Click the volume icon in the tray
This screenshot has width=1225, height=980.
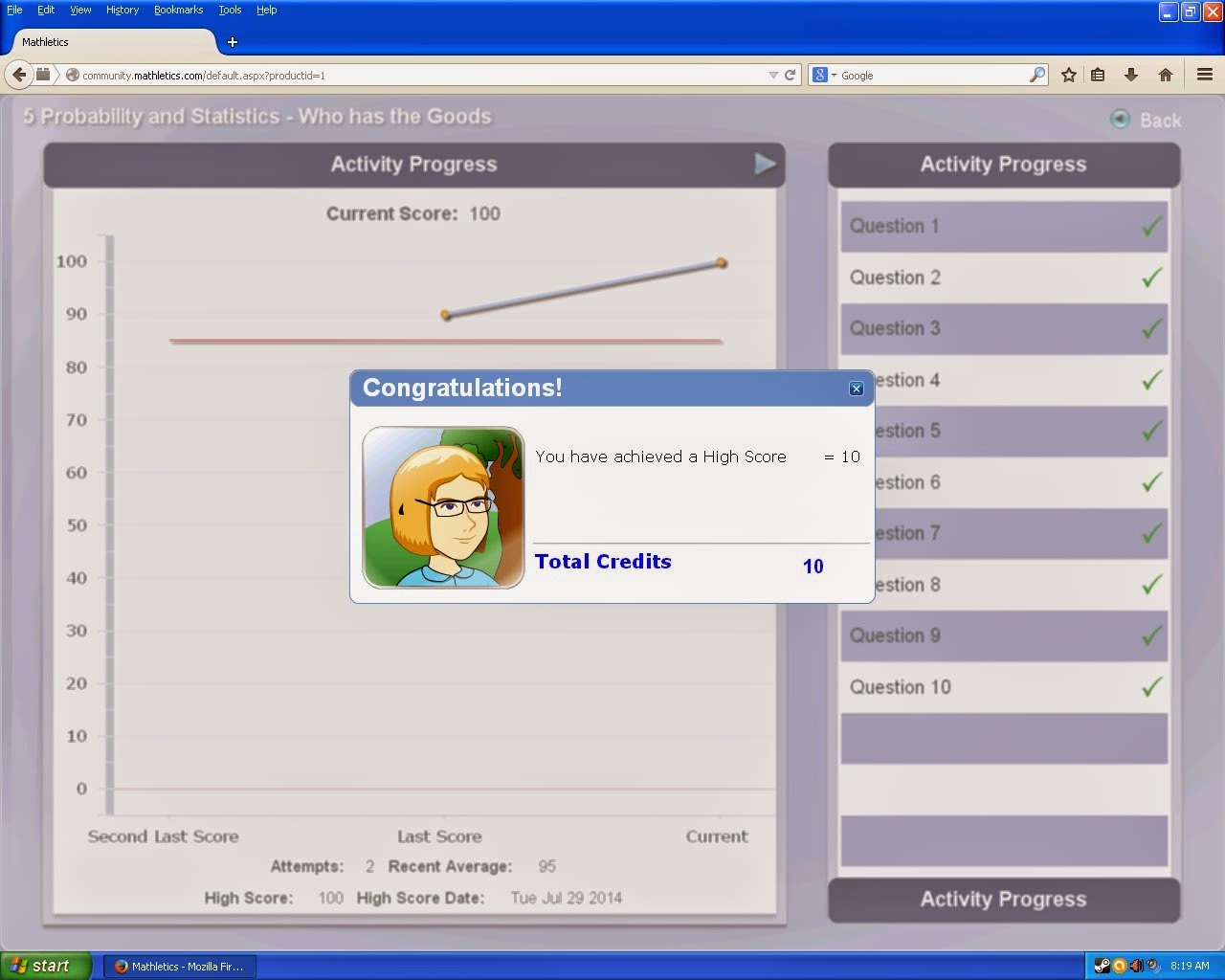click(x=1138, y=966)
